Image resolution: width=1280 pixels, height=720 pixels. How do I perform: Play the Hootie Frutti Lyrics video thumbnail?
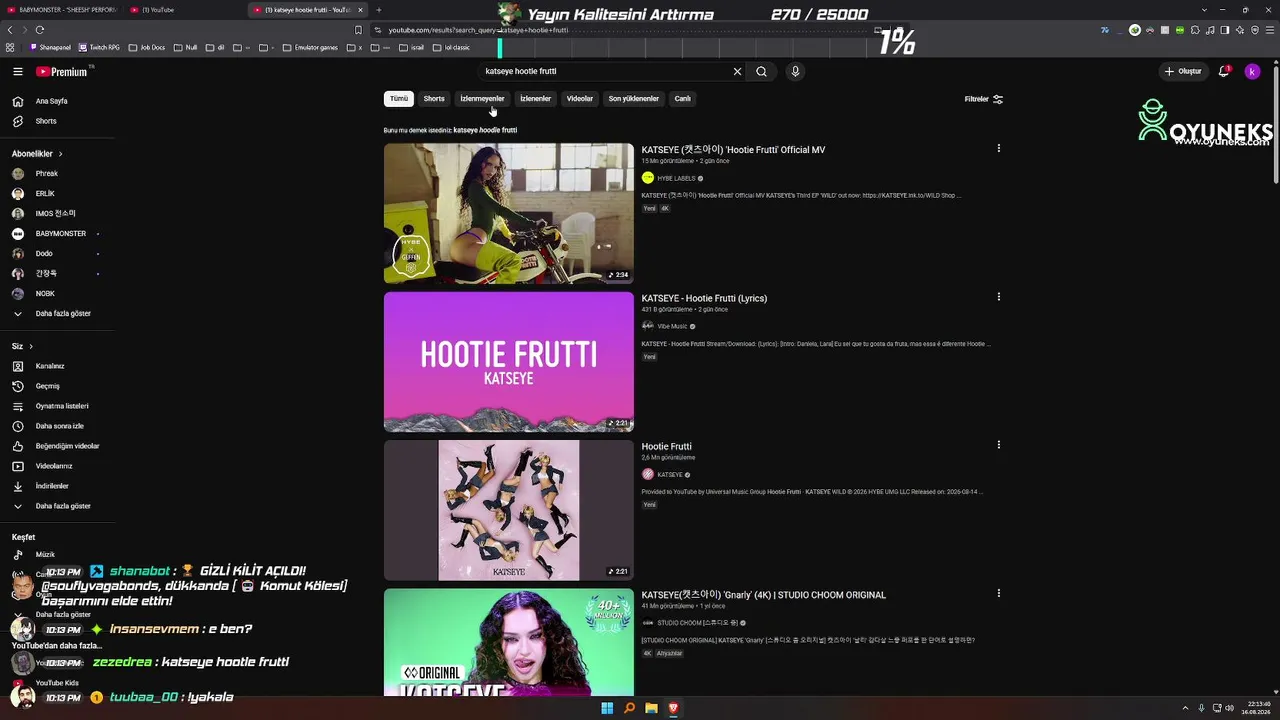(x=509, y=362)
